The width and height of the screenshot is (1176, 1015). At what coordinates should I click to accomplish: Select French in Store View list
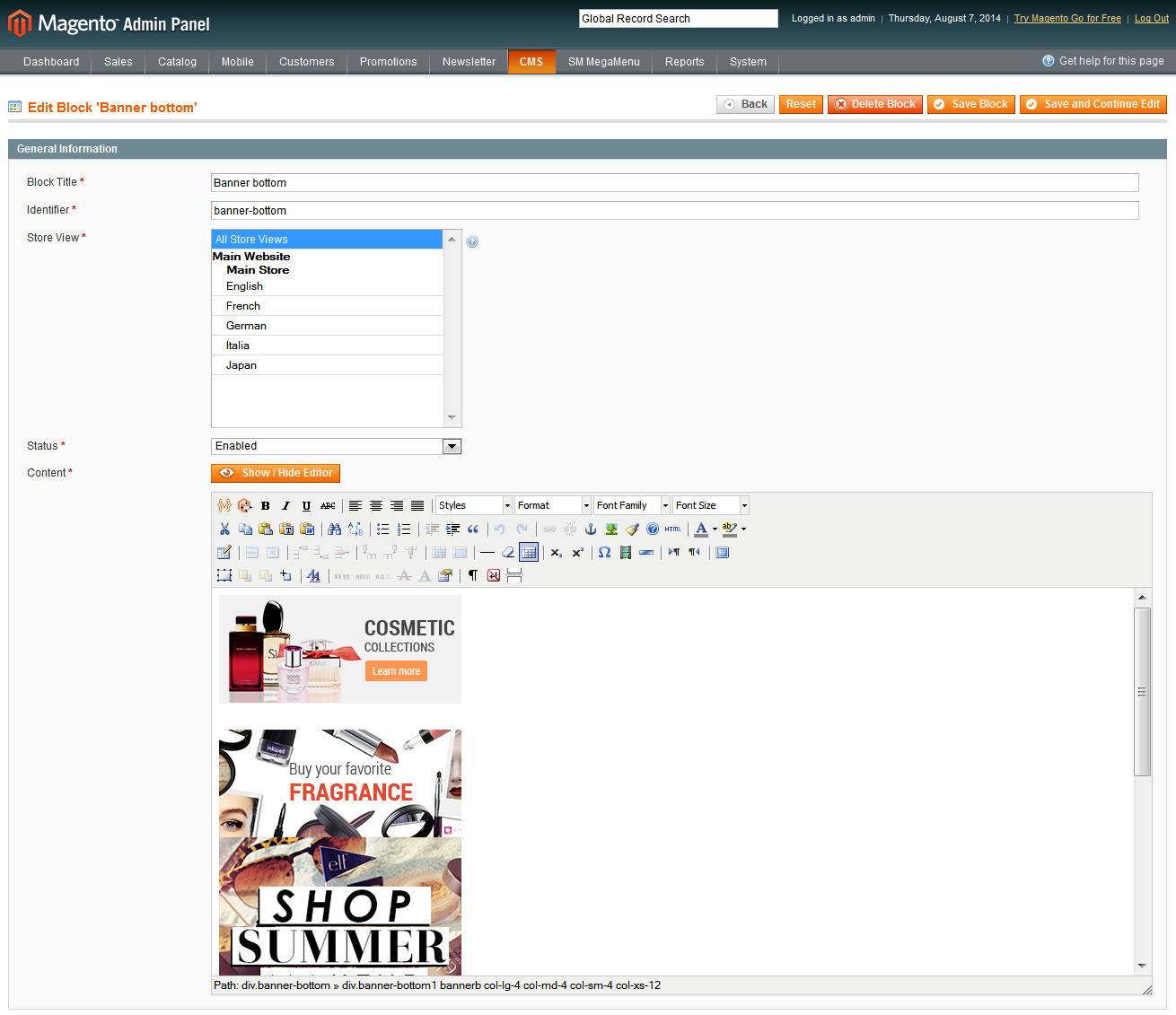pyautogui.click(x=328, y=306)
